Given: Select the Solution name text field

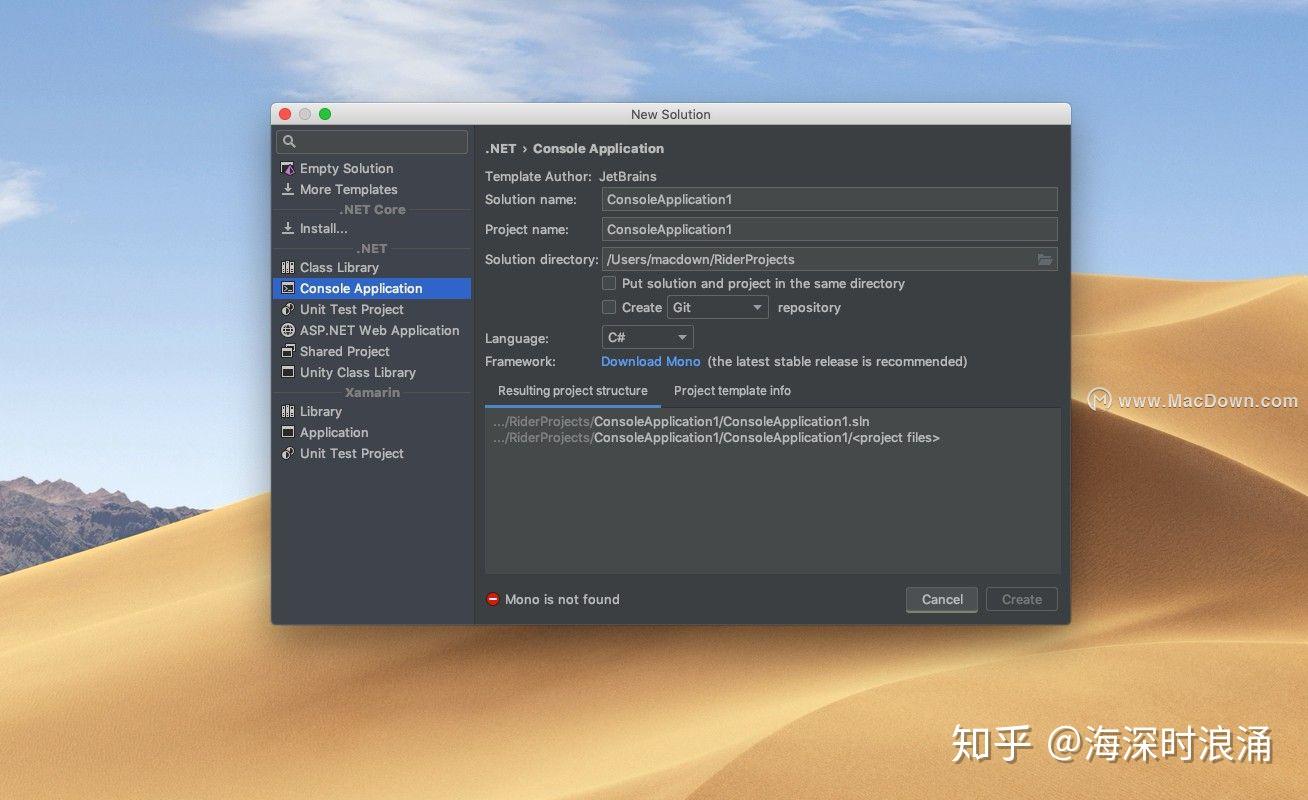Looking at the screenshot, I should 828,199.
